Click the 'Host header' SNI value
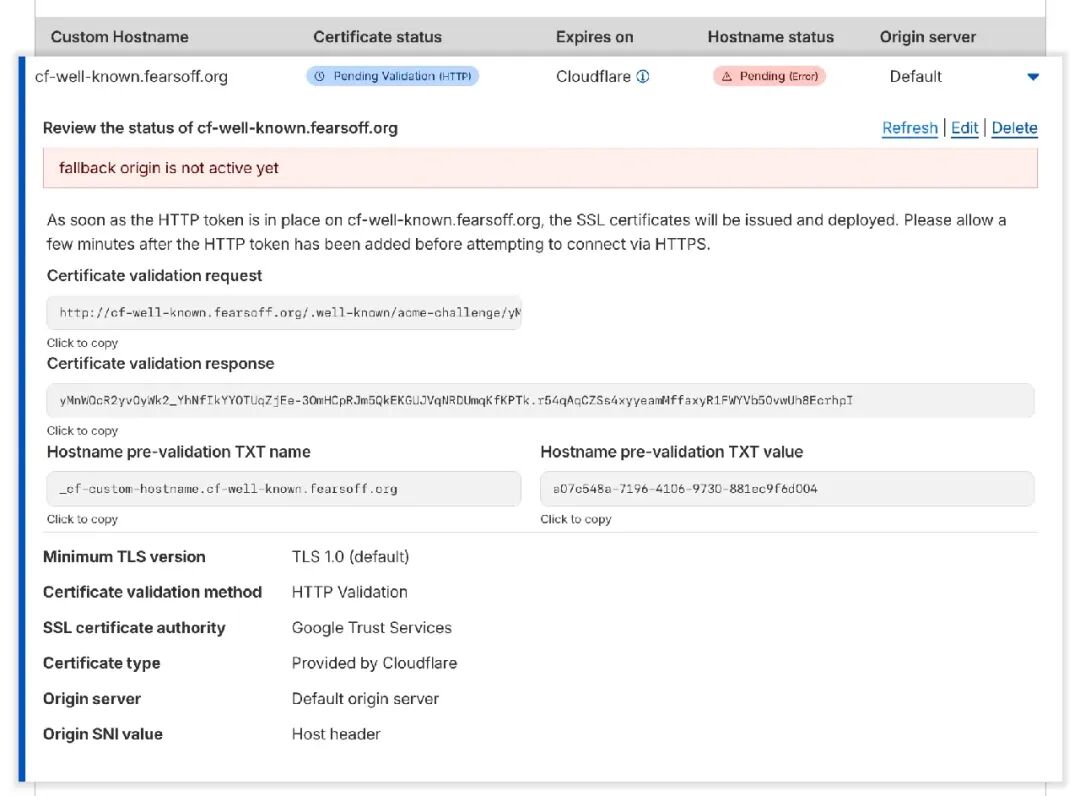The width and height of the screenshot is (1080, 796). 336,734
